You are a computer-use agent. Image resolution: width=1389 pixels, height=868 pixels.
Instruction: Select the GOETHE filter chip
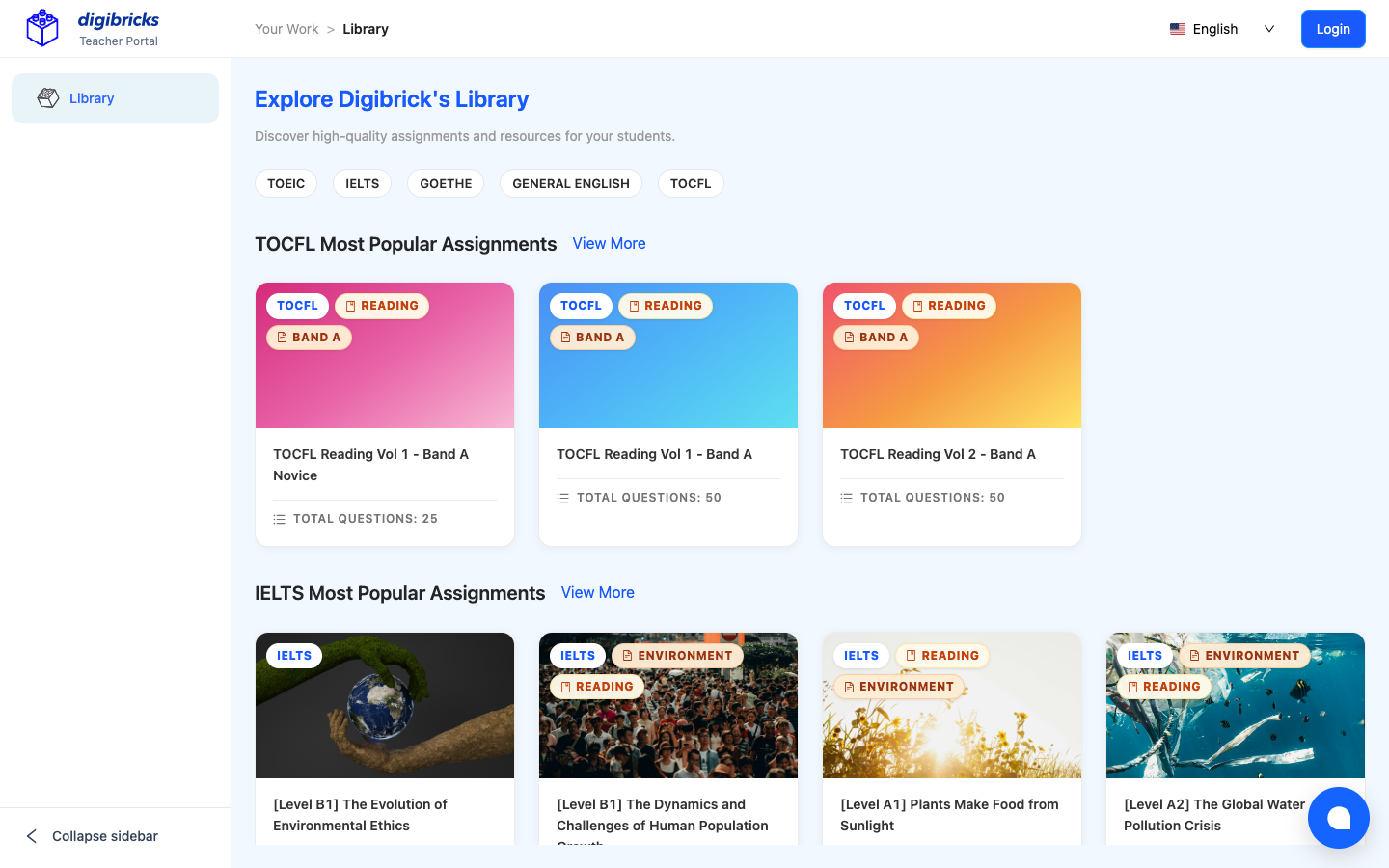tap(446, 183)
